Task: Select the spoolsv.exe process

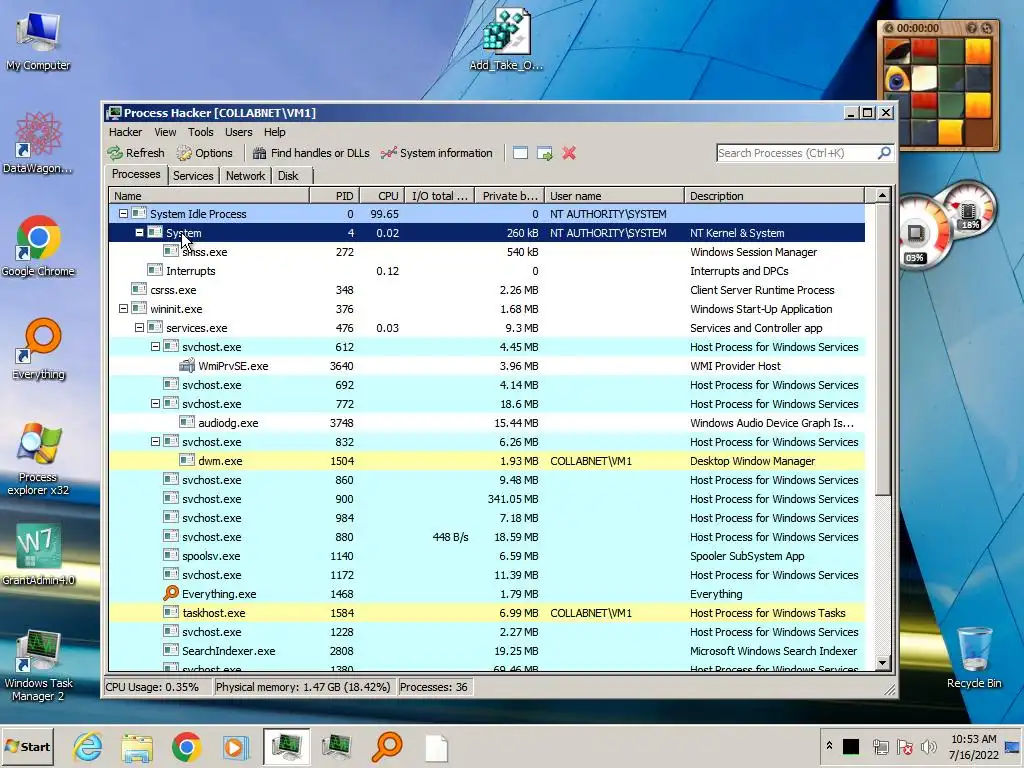Action: pyautogui.click(x=487, y=556)
